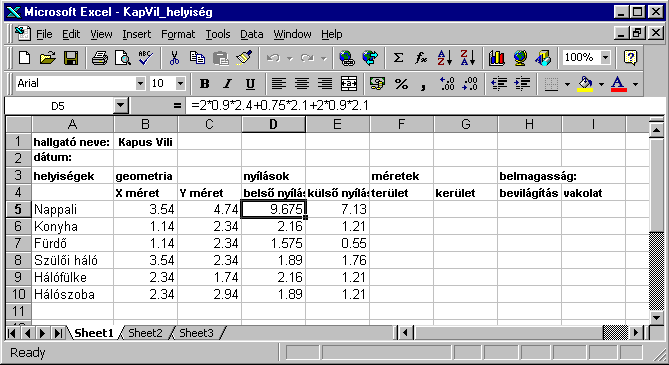Expand the font size 10 dropdown

coord(180,83)
